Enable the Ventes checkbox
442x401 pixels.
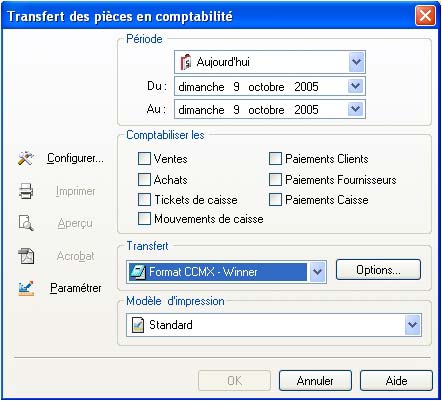tap(144, 159)
